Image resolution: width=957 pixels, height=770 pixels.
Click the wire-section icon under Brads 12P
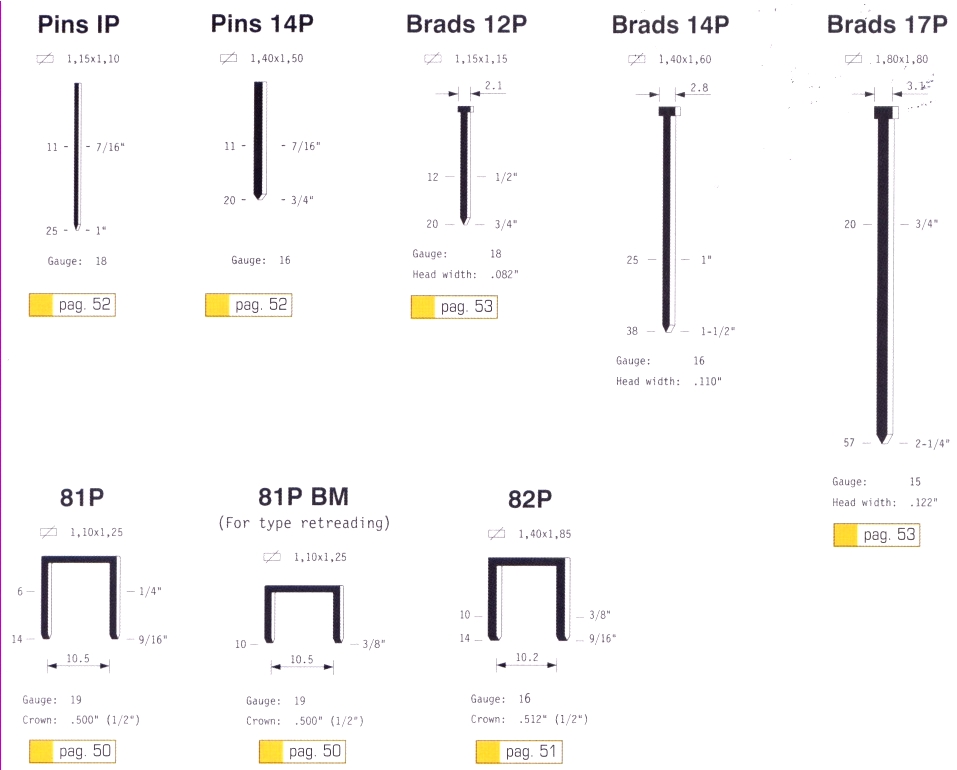[433, 59]
